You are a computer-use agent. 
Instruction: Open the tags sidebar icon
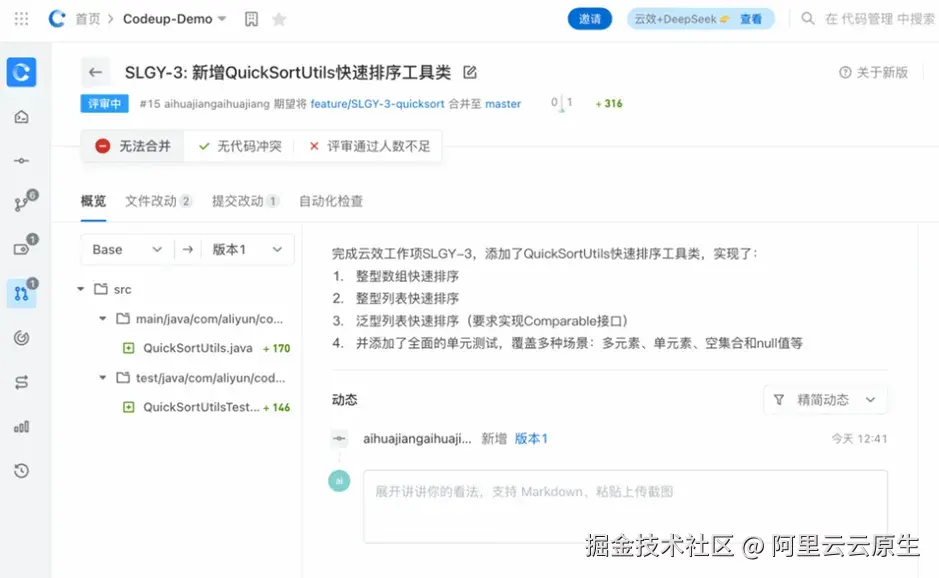(22, 249)
